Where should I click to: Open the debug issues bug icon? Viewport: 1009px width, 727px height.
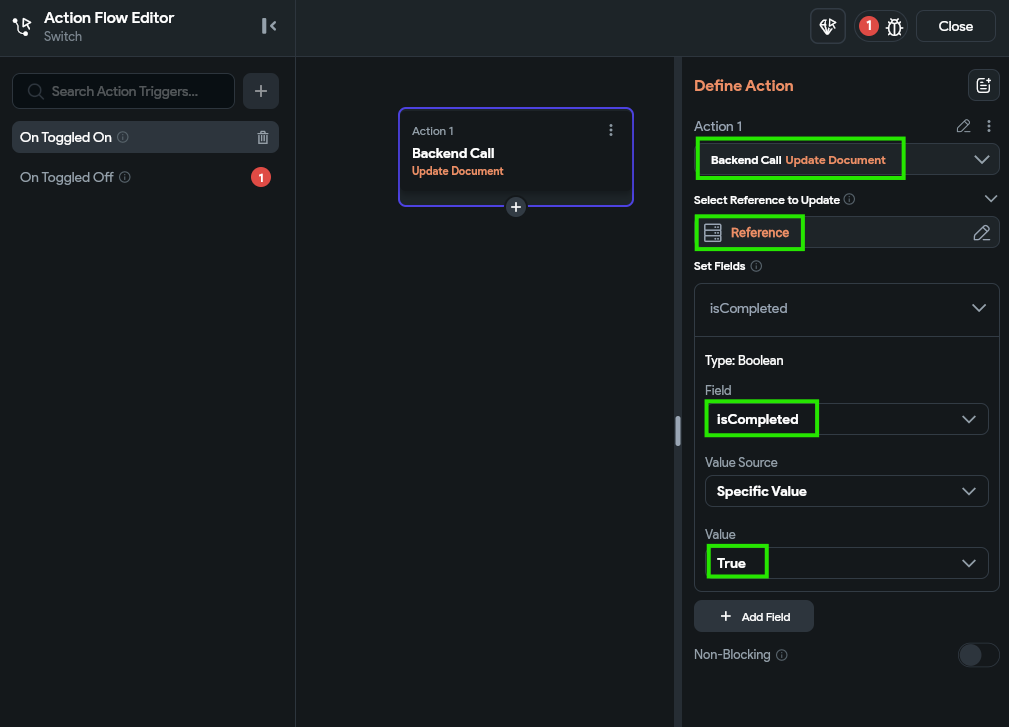pyautogui.click(x=894, y=27)
